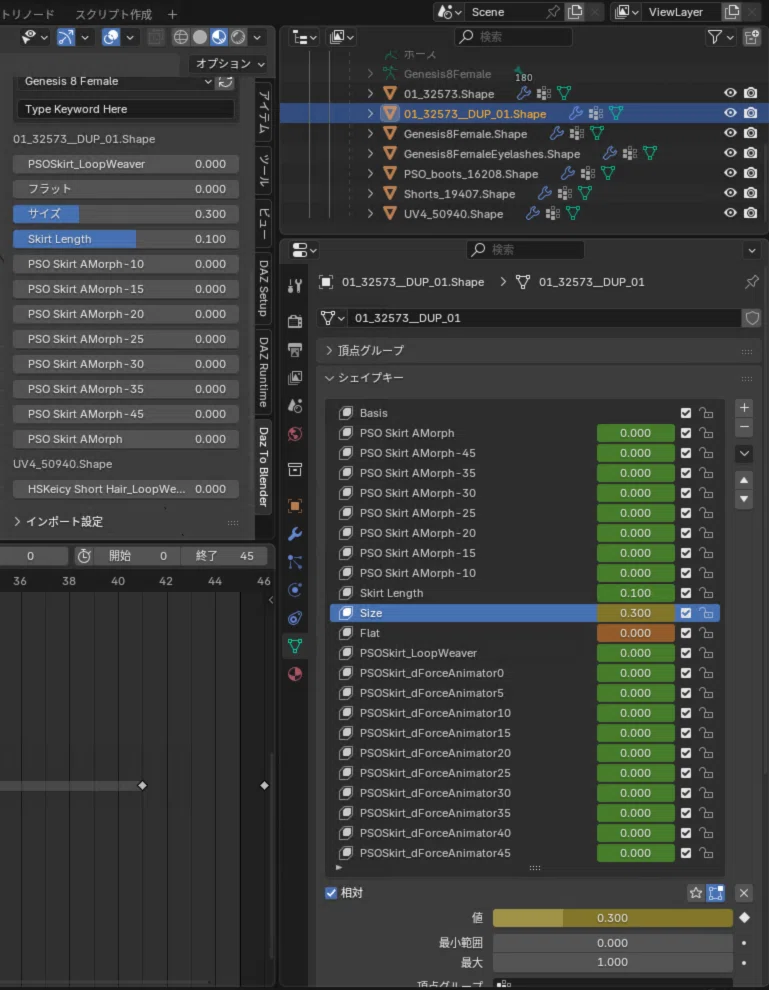The height and width of the screenshot is (990, 769).
Task: Open the Tool properties tab icon
Action: coord(295,286)
